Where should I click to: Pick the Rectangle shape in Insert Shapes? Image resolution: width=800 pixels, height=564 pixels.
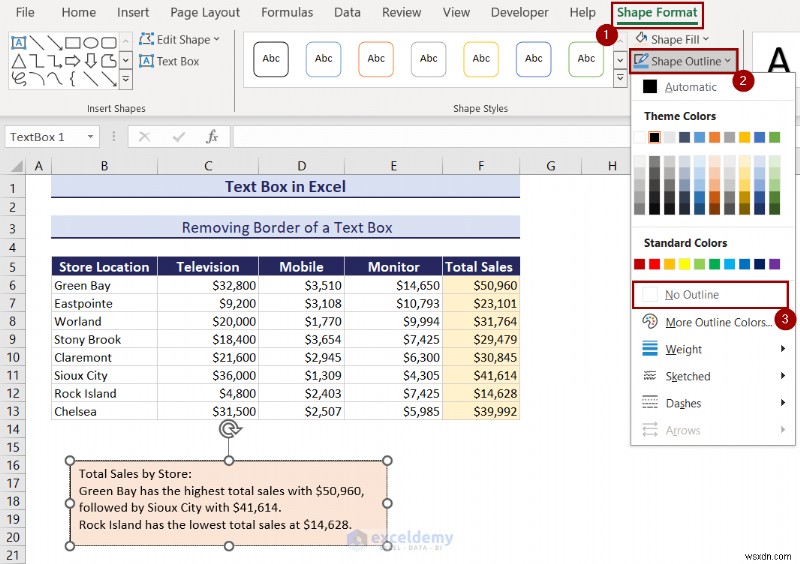coord(72,43)
